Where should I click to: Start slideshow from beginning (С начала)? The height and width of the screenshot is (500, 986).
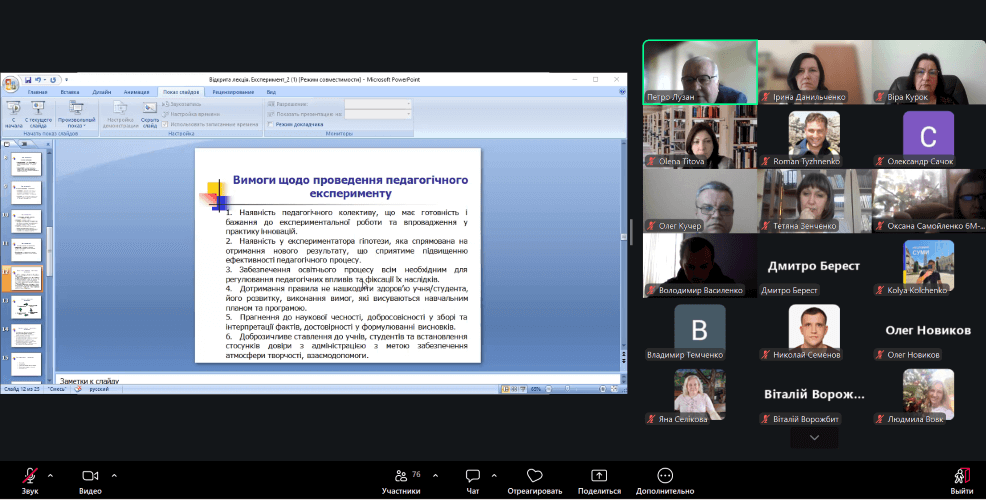(x=14, y=112)
